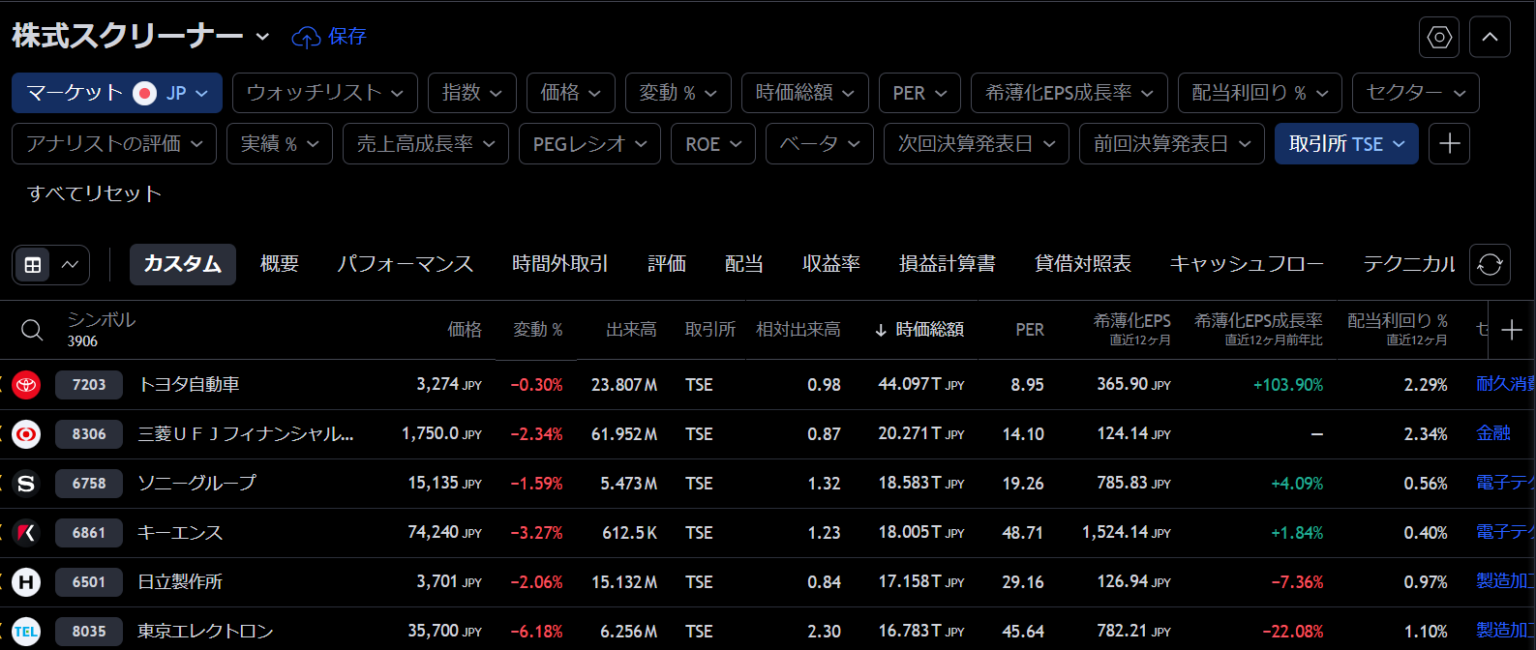Open the screener settings gear icon
The image size is (1536, 650).
(x=1438, y=36)
